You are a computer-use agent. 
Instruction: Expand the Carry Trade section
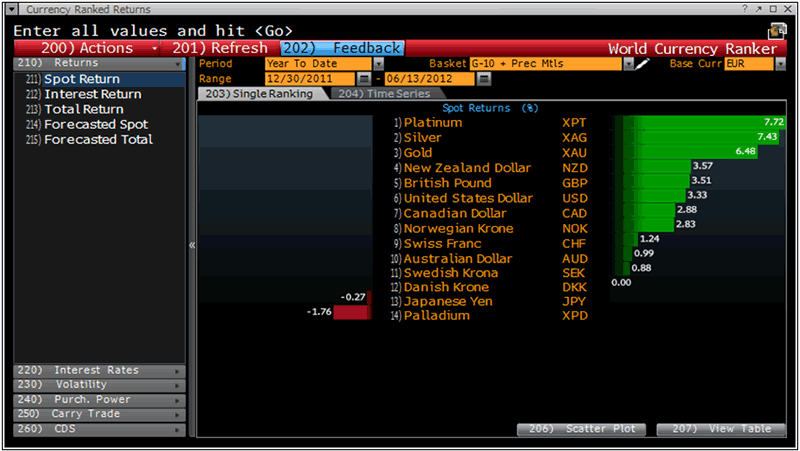point(99,414)
